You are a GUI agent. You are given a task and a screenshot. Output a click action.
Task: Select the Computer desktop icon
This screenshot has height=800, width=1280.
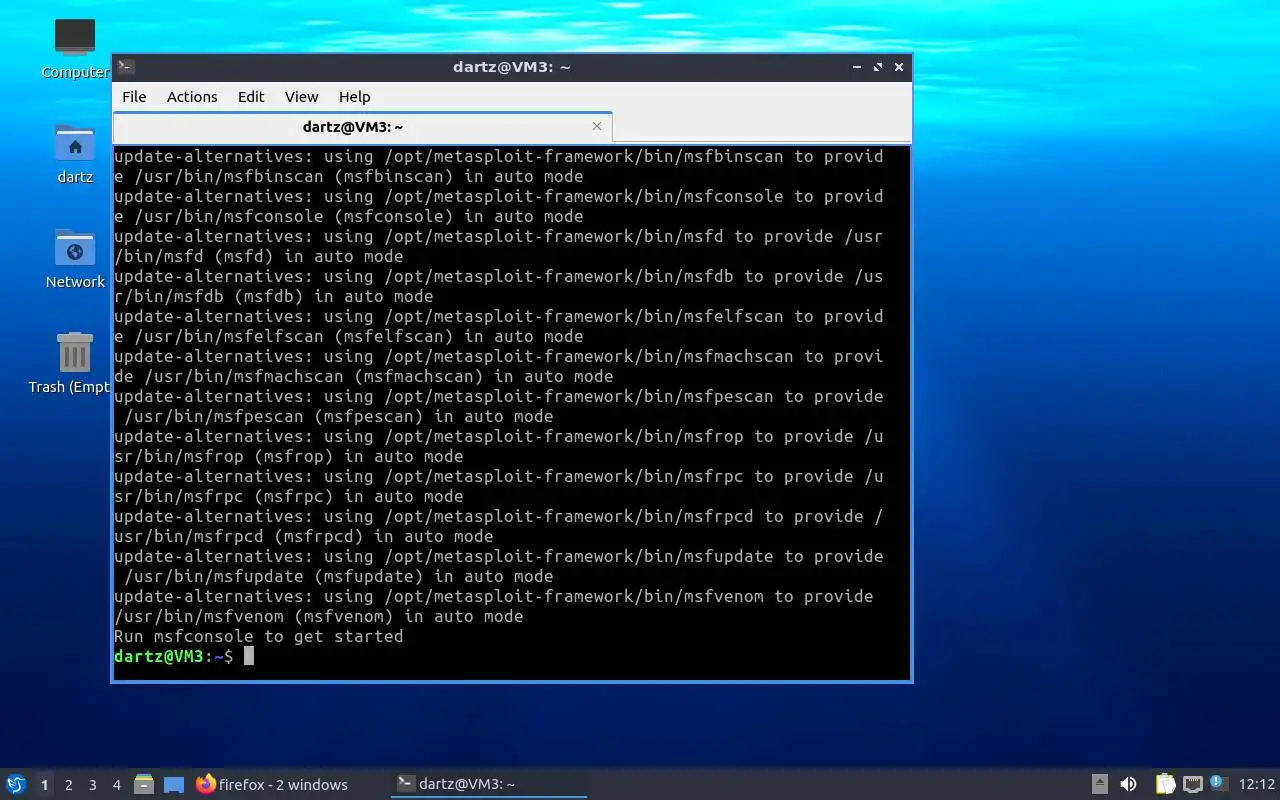point(75,47)
